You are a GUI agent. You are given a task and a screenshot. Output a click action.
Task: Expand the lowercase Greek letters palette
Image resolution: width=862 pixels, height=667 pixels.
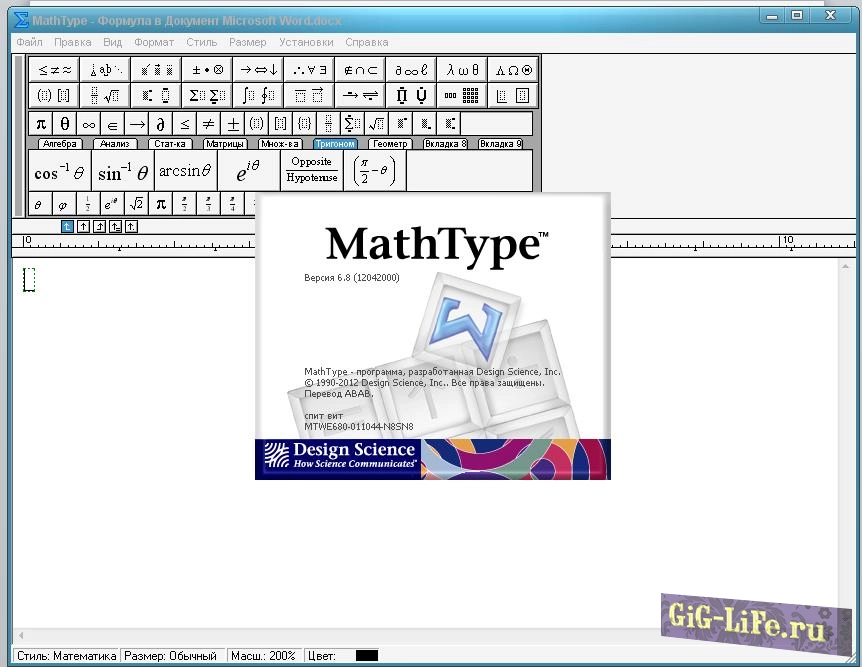pos(462,69)
